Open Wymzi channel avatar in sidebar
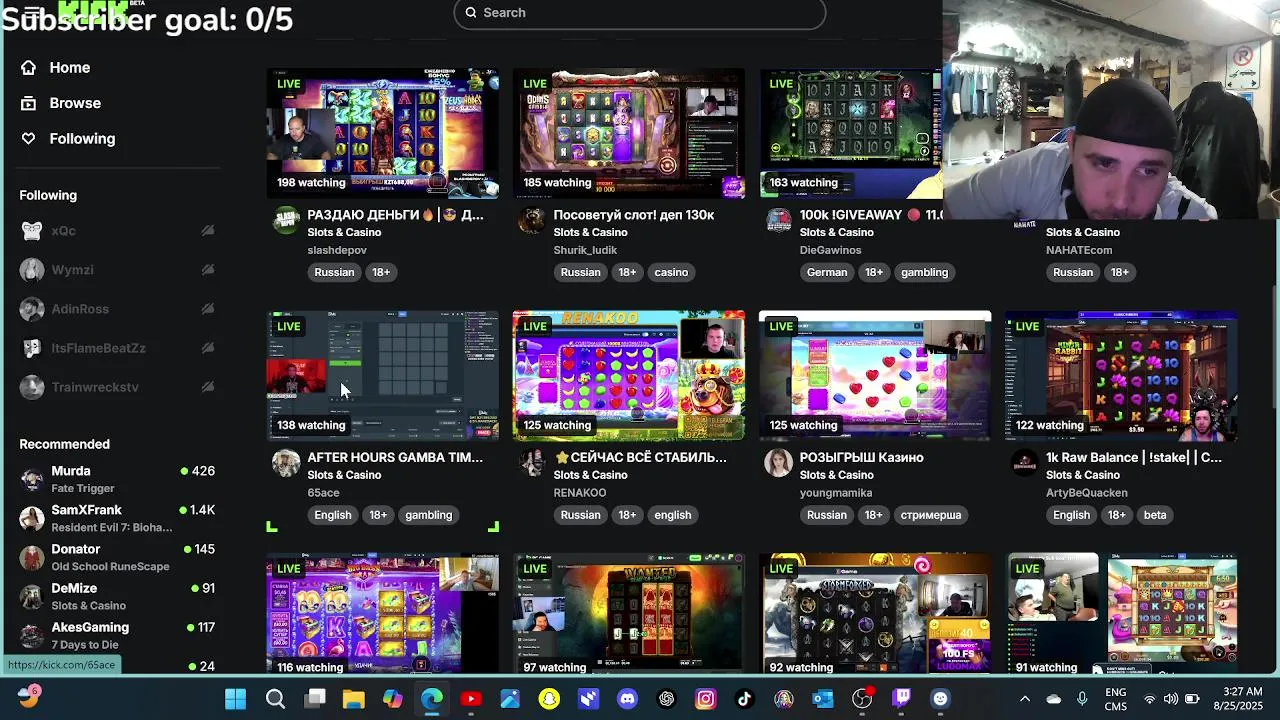The image size is (1280, 720). 32,270
